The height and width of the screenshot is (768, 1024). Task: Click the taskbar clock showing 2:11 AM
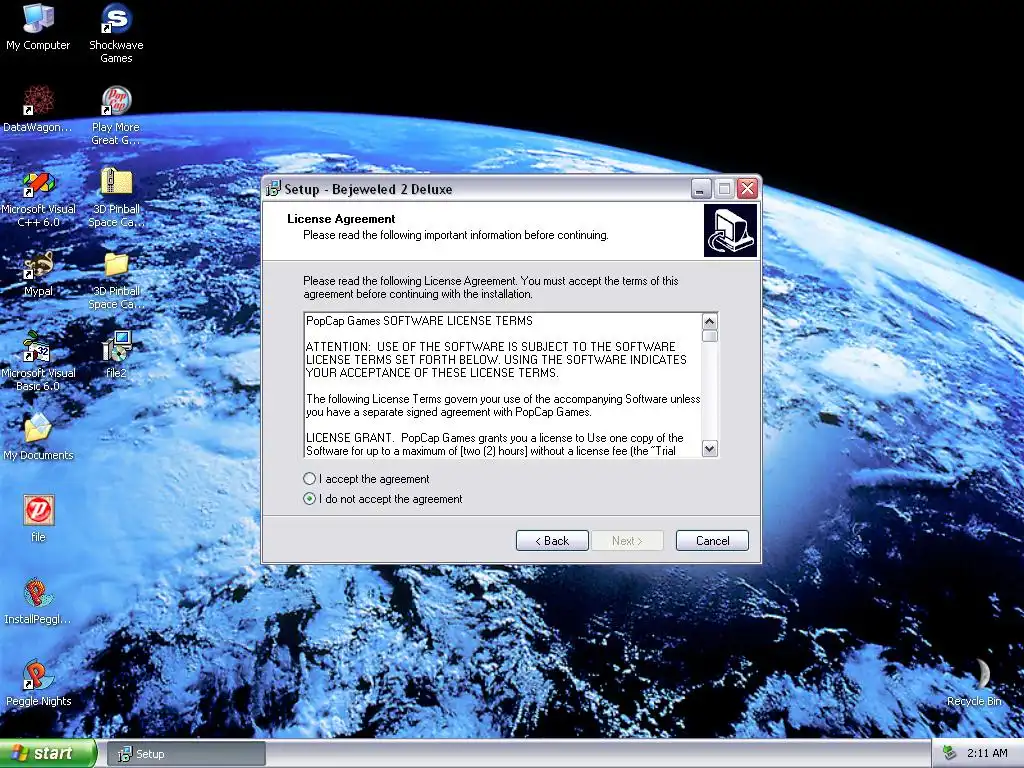tap(987, 754)
